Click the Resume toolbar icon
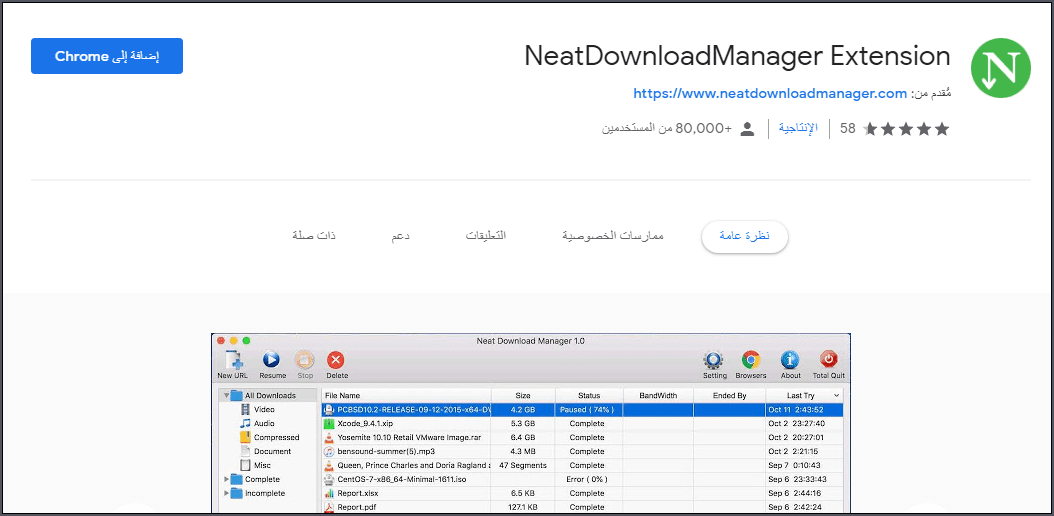Viewport: 1054px width, 516px height. pyautogui.click(x=271, y=359)
